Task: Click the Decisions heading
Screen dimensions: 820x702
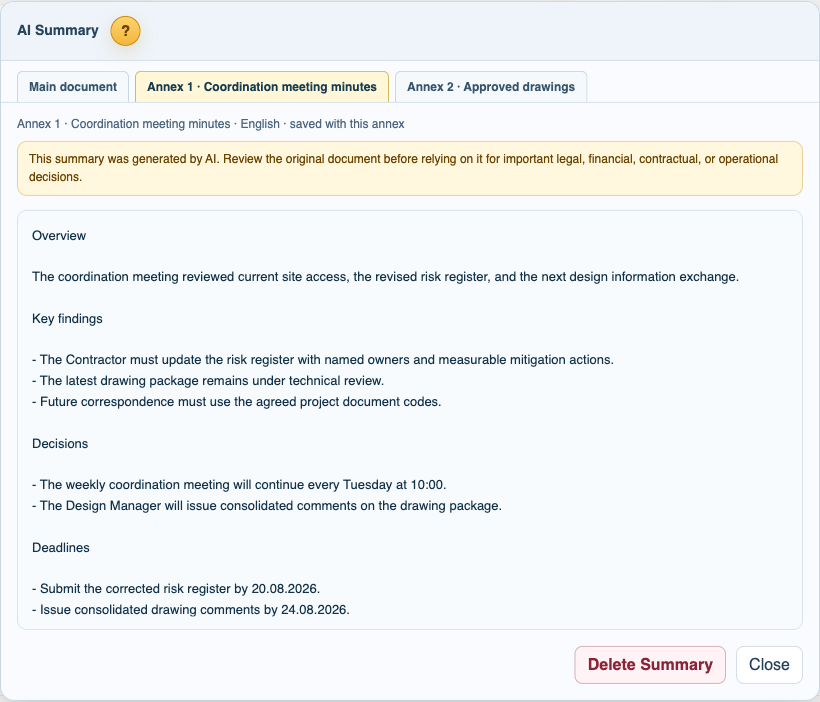Action: (60, 444)
